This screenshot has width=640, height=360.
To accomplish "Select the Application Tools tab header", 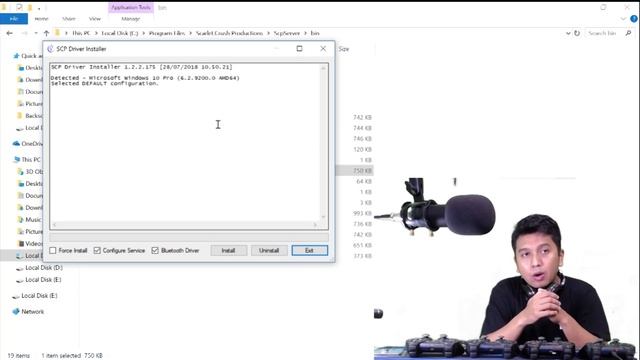I will [x=131, y=7].
